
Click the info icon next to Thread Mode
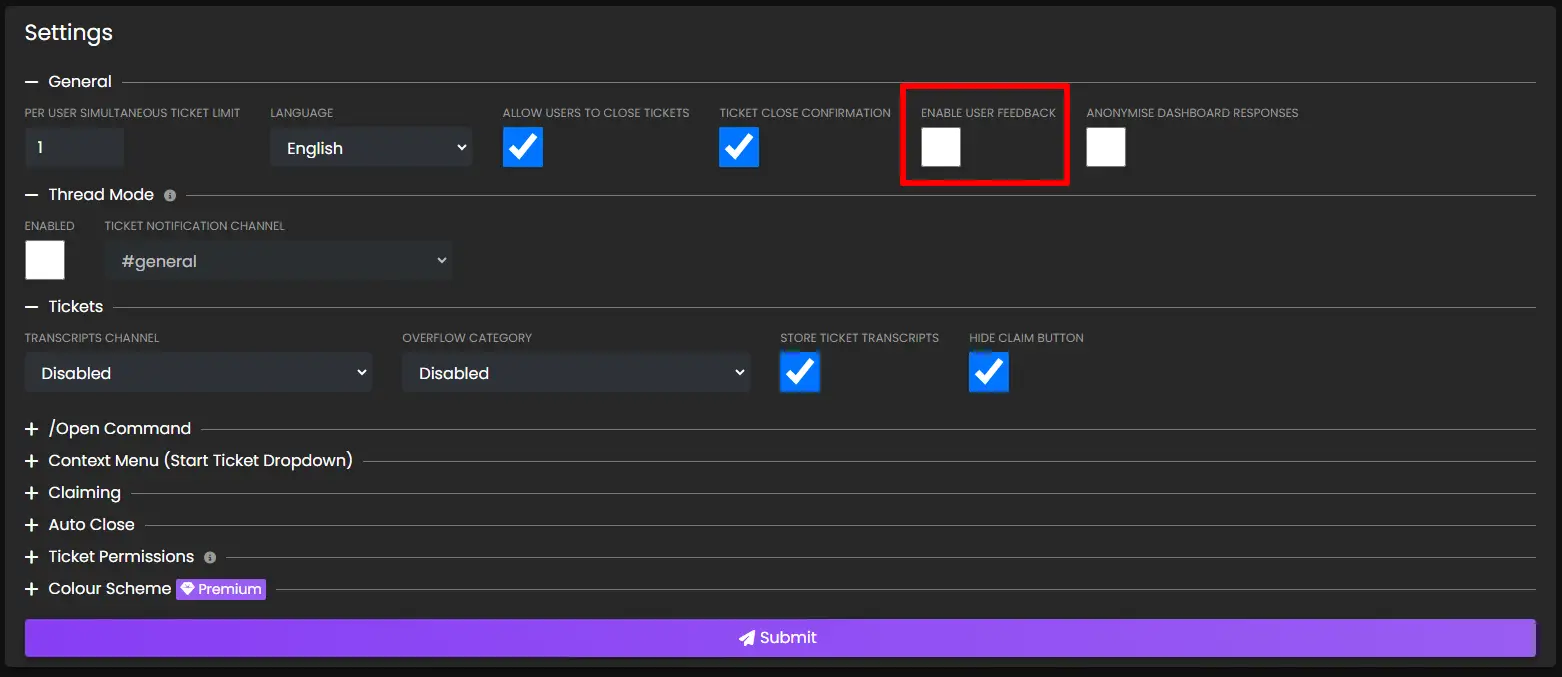[170, 195]
